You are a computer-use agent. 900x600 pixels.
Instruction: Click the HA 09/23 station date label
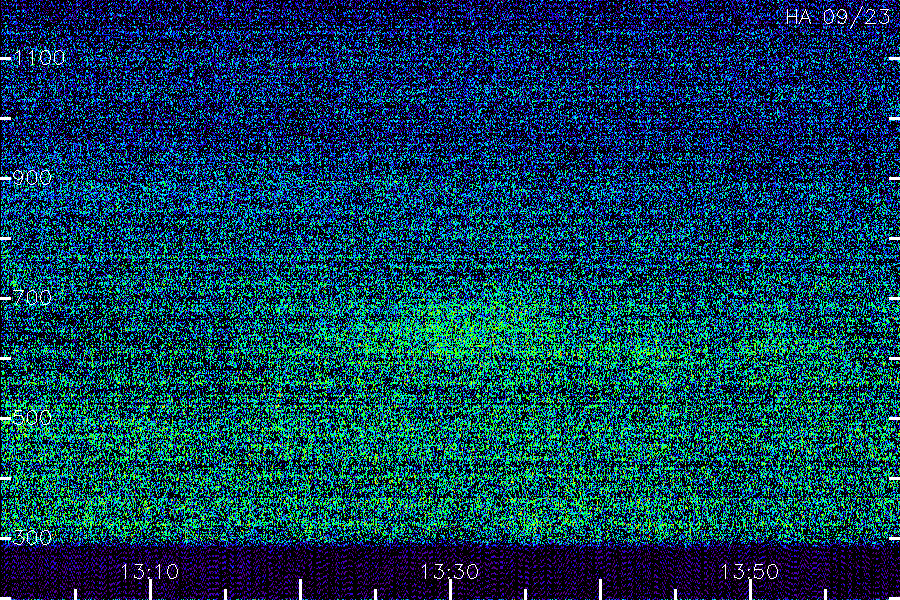837,17
